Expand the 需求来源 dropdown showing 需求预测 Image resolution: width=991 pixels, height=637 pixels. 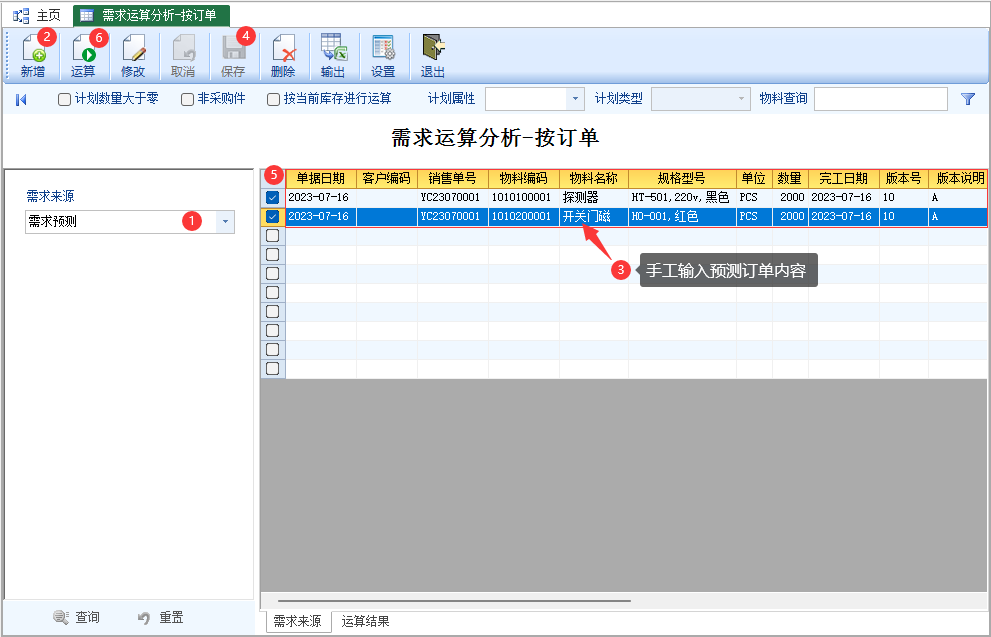226,222
